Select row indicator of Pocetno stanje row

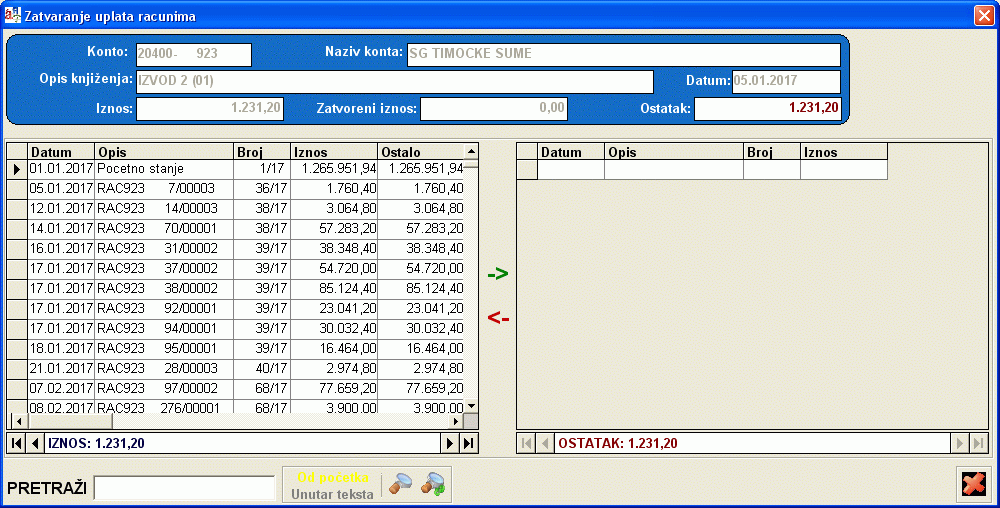[17, 169]
